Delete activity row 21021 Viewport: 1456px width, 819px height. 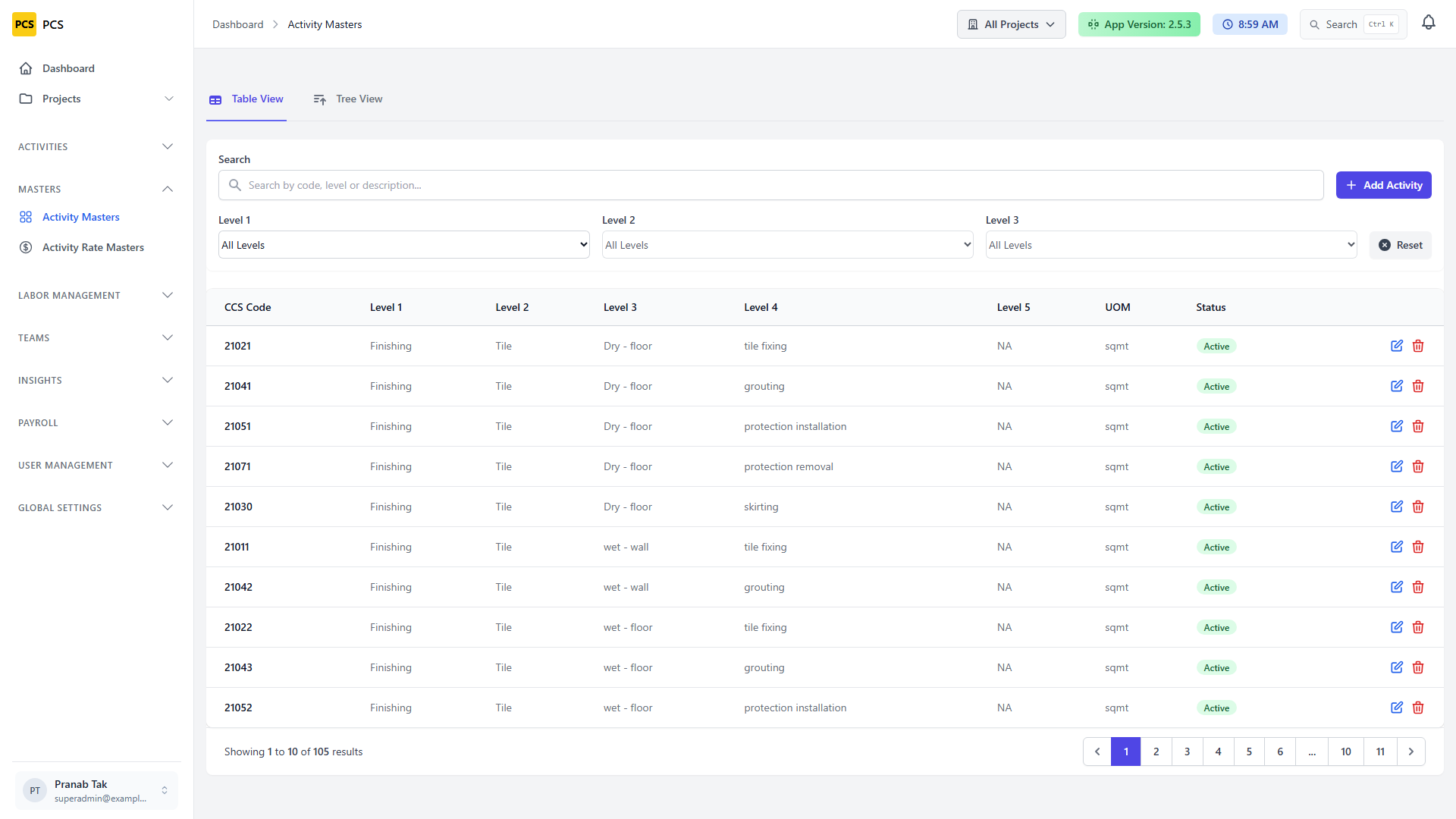[x=1418, y=346]
